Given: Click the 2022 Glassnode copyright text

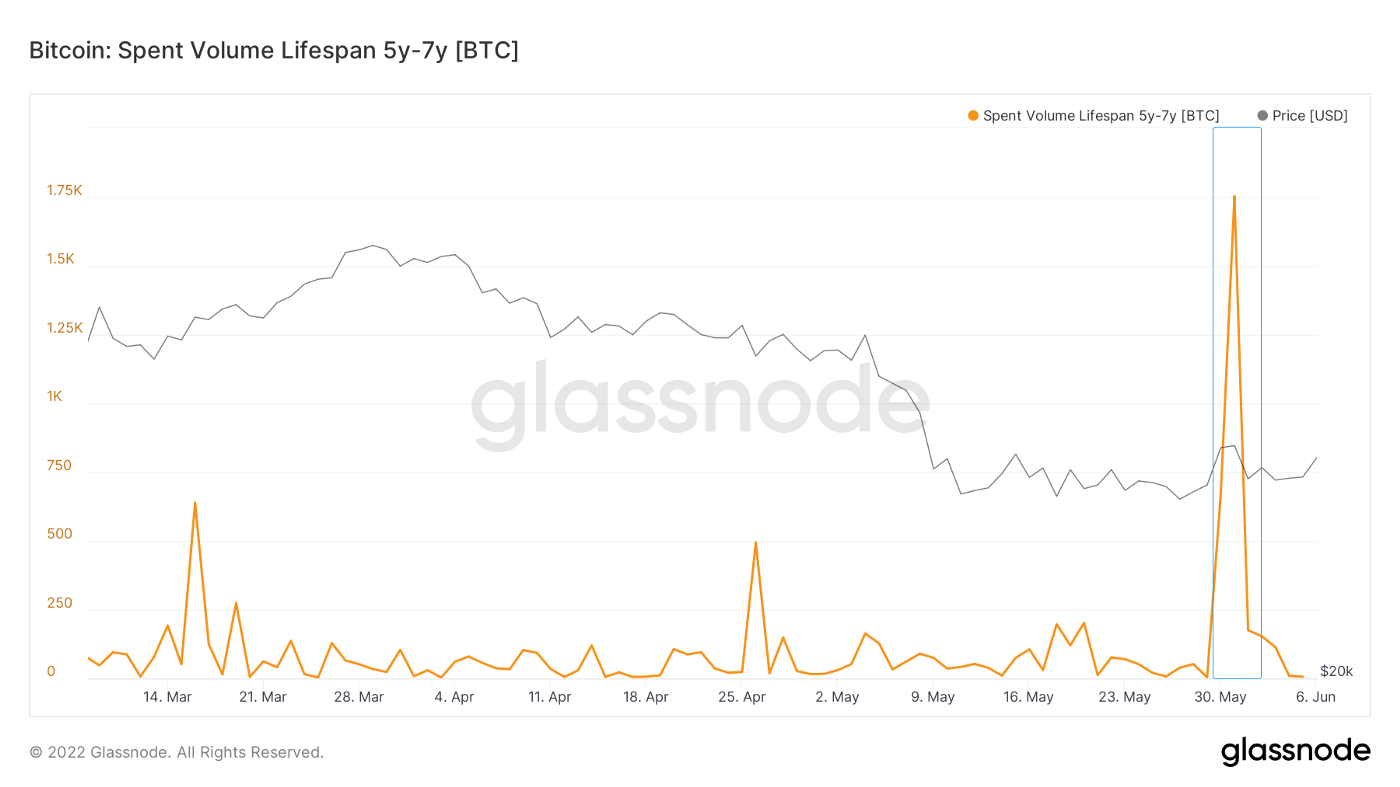Looking at the screenshot, I should coord(176,752).
